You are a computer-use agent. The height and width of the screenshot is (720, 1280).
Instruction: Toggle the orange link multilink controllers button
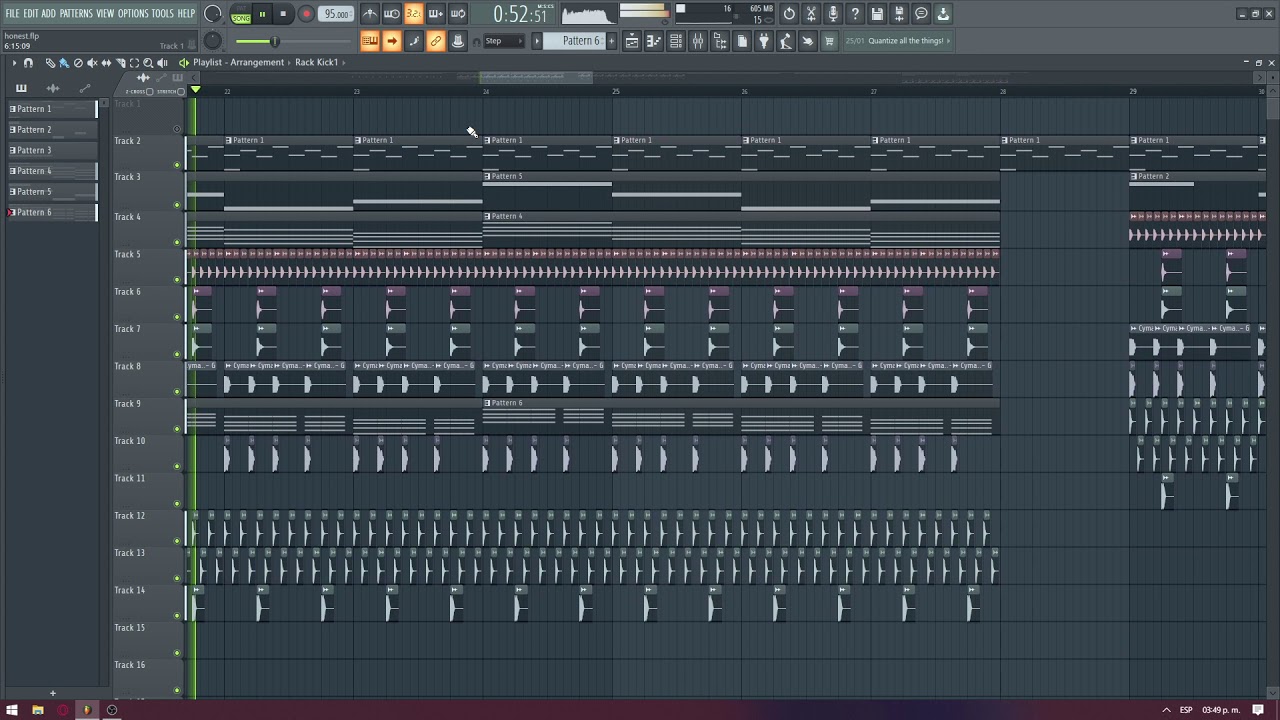[x=436, y=41]
